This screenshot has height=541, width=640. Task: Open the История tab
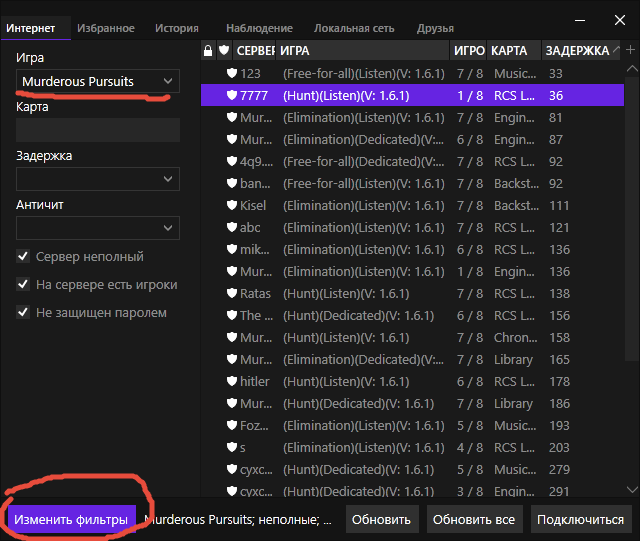click(x=177, y=28)
